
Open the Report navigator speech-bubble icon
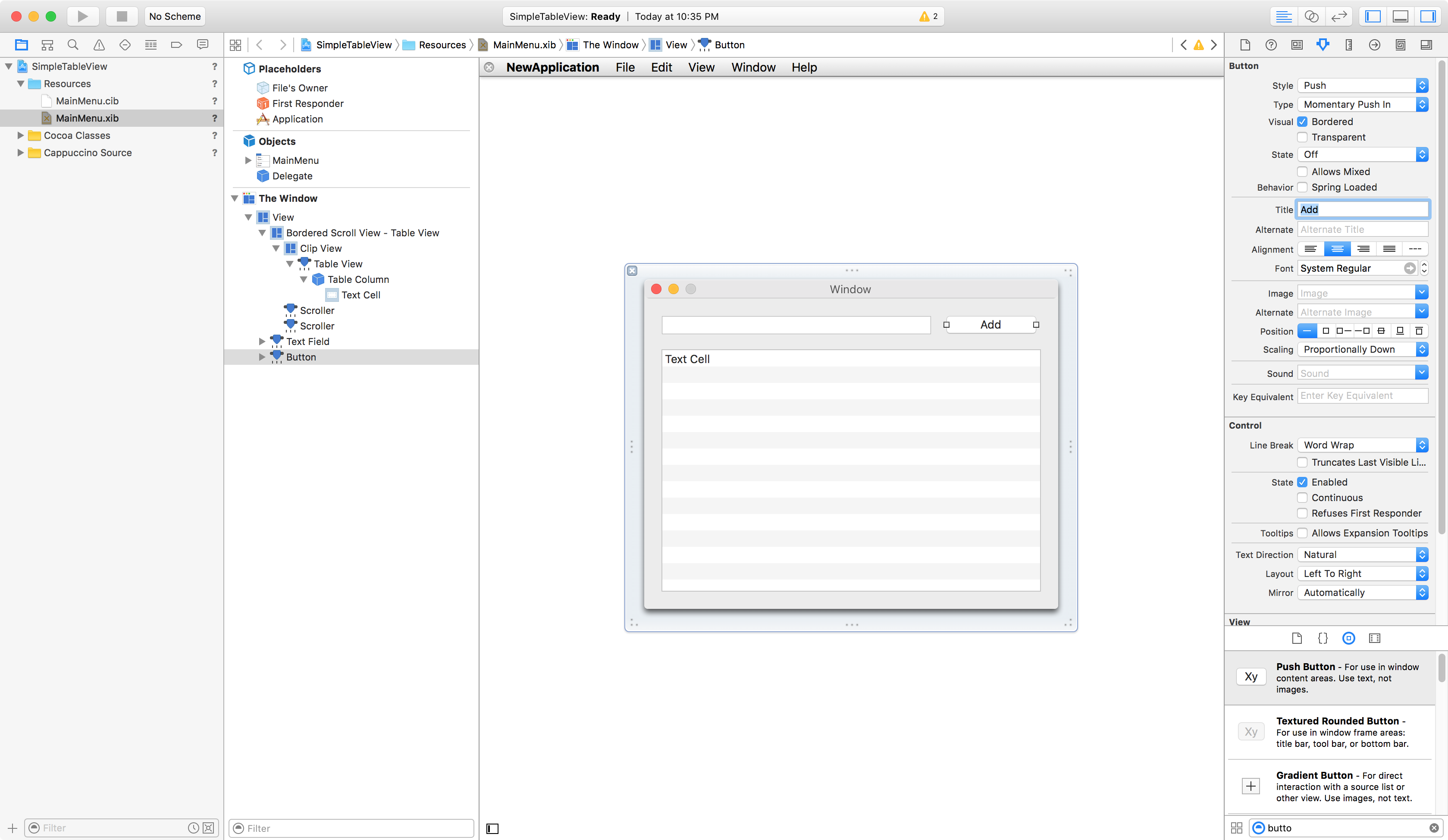coord(202,45)
